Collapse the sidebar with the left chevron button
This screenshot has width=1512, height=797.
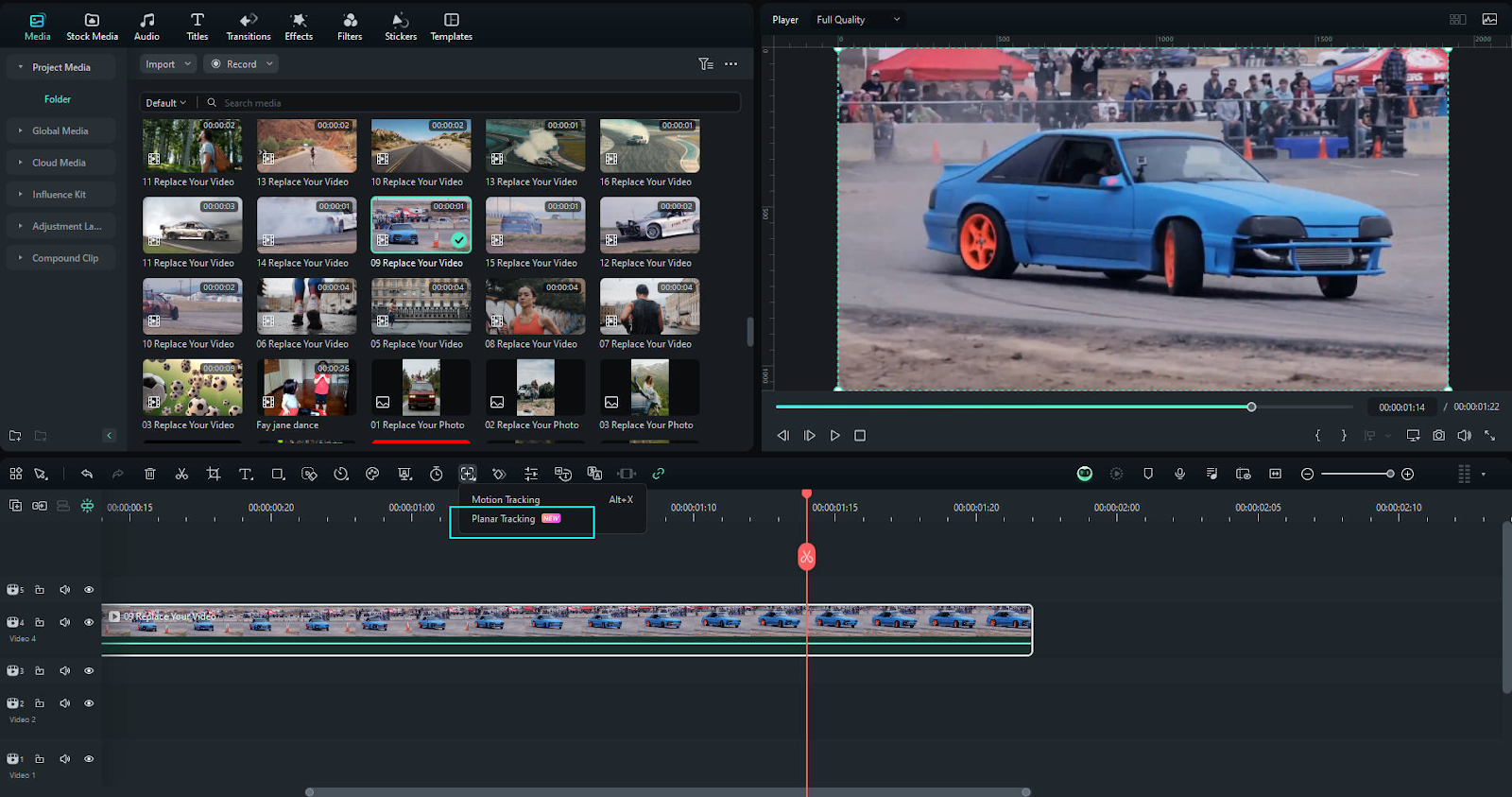point(109,436)
